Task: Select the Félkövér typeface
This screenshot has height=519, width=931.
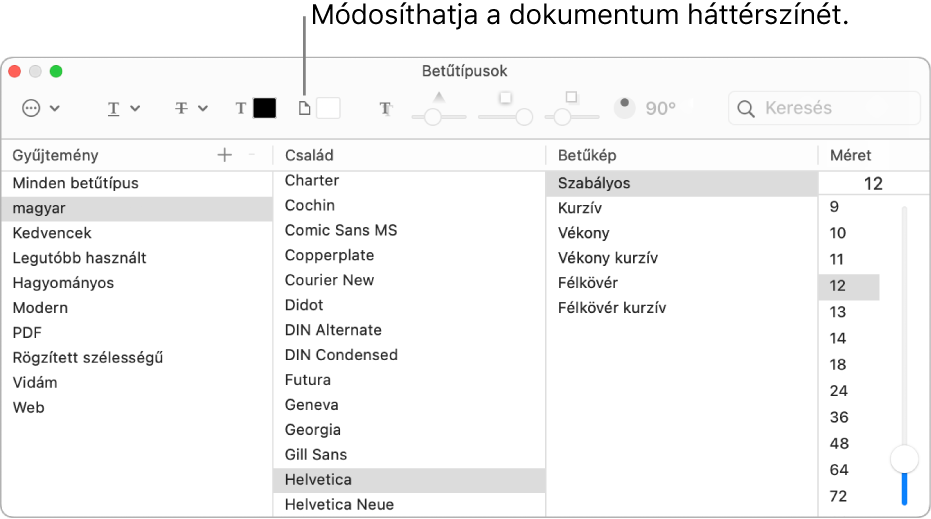Action: [x=682, y=283]
